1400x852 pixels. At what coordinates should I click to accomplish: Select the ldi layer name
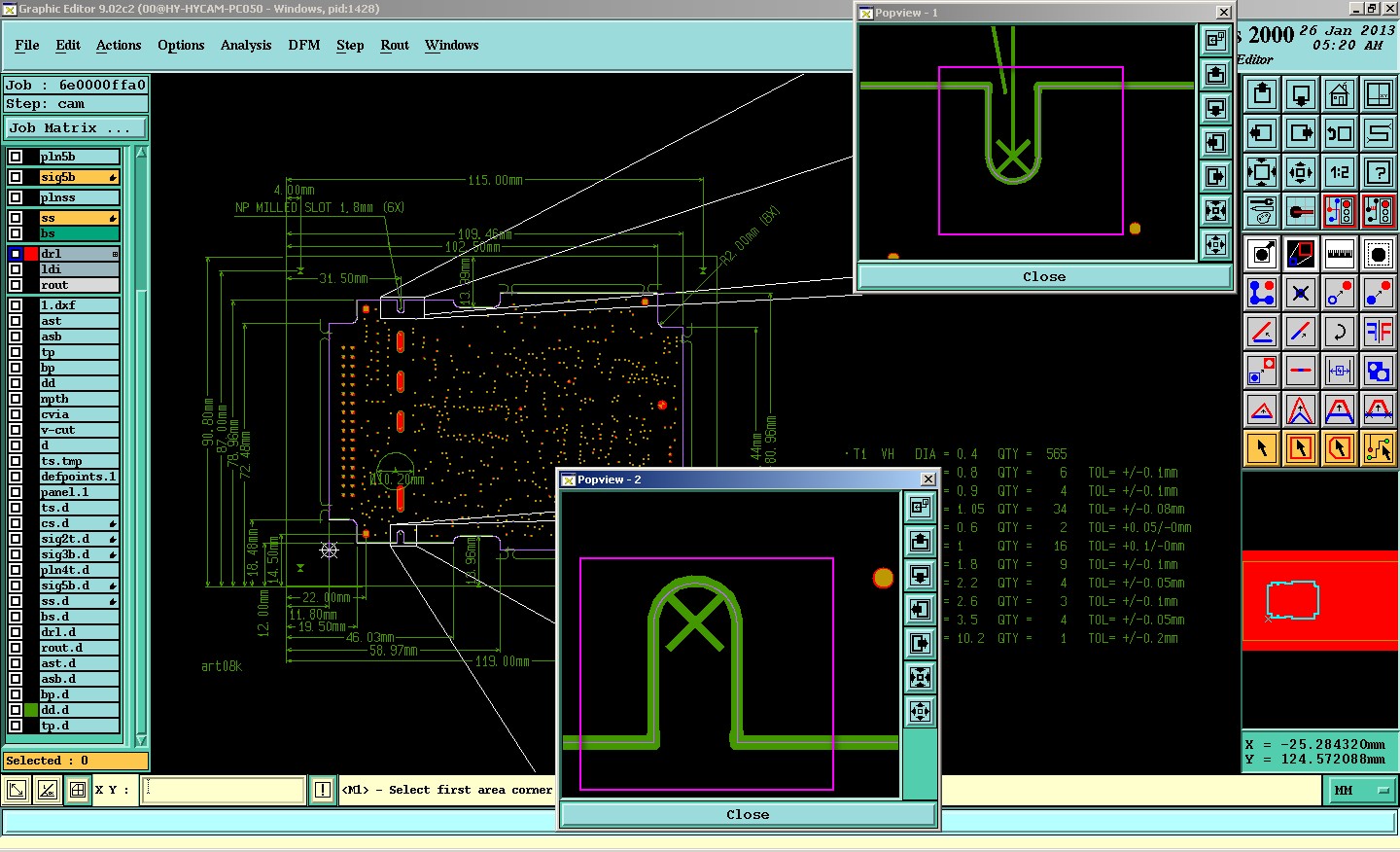pyautogui.click(x=79, y=269)
